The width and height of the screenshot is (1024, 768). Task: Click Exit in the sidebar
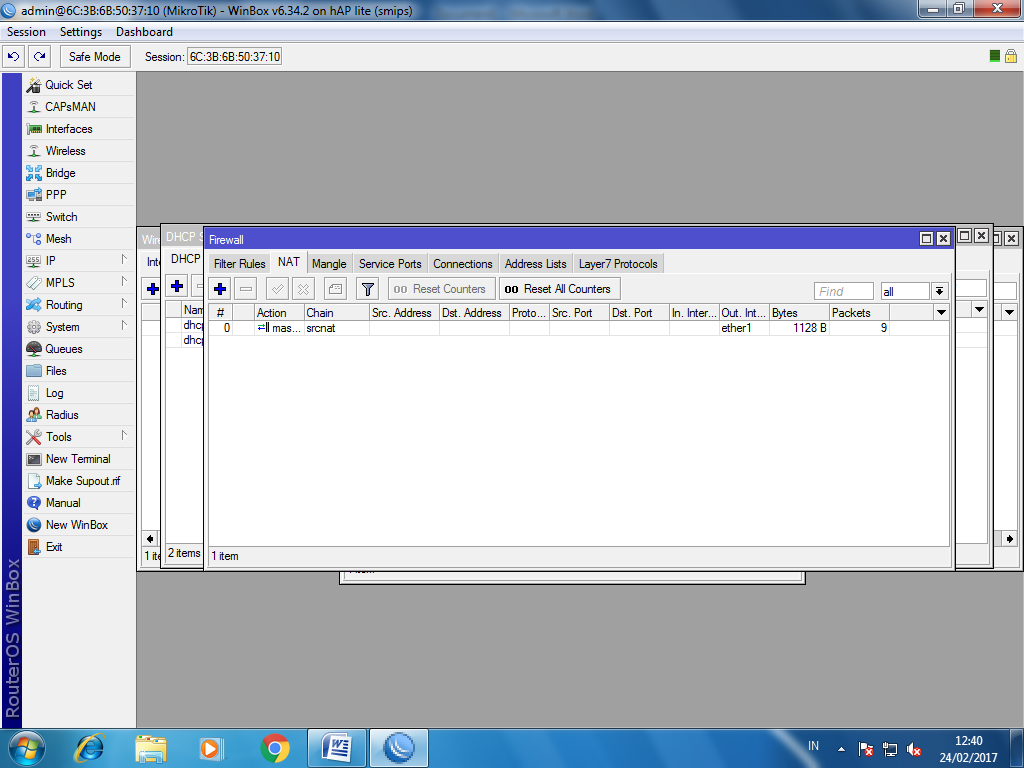tap(78, 547)
